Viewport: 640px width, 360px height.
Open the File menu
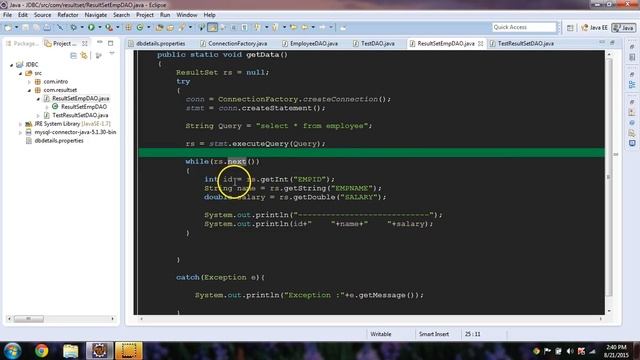[x=7, y=15]
